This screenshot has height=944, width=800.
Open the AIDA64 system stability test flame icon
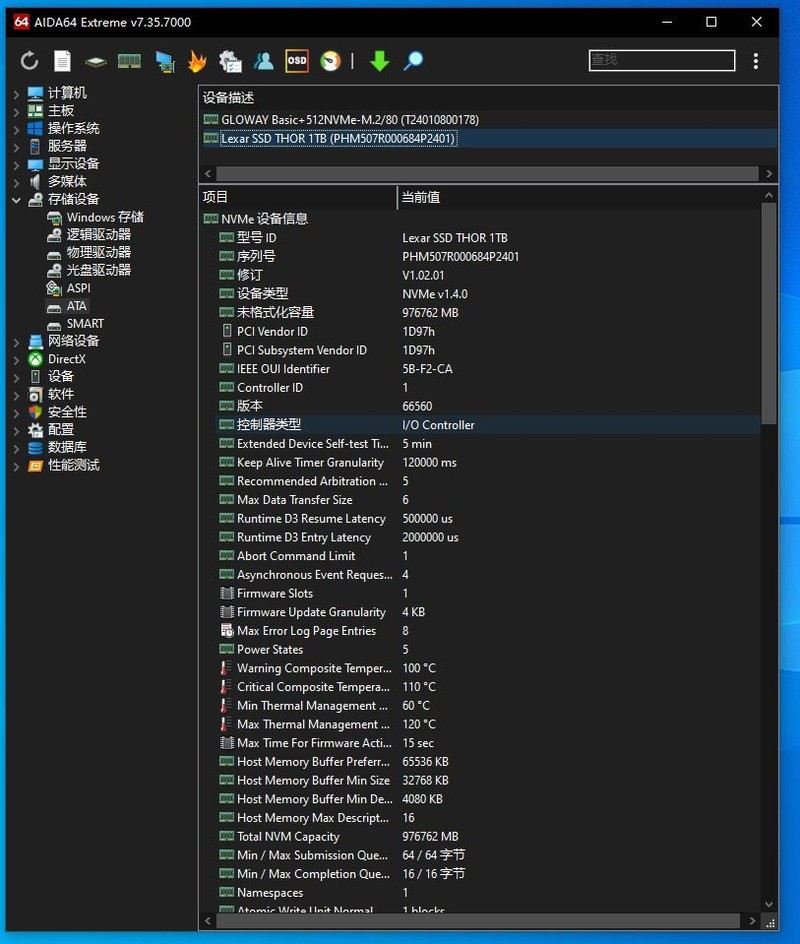(196, 60)
